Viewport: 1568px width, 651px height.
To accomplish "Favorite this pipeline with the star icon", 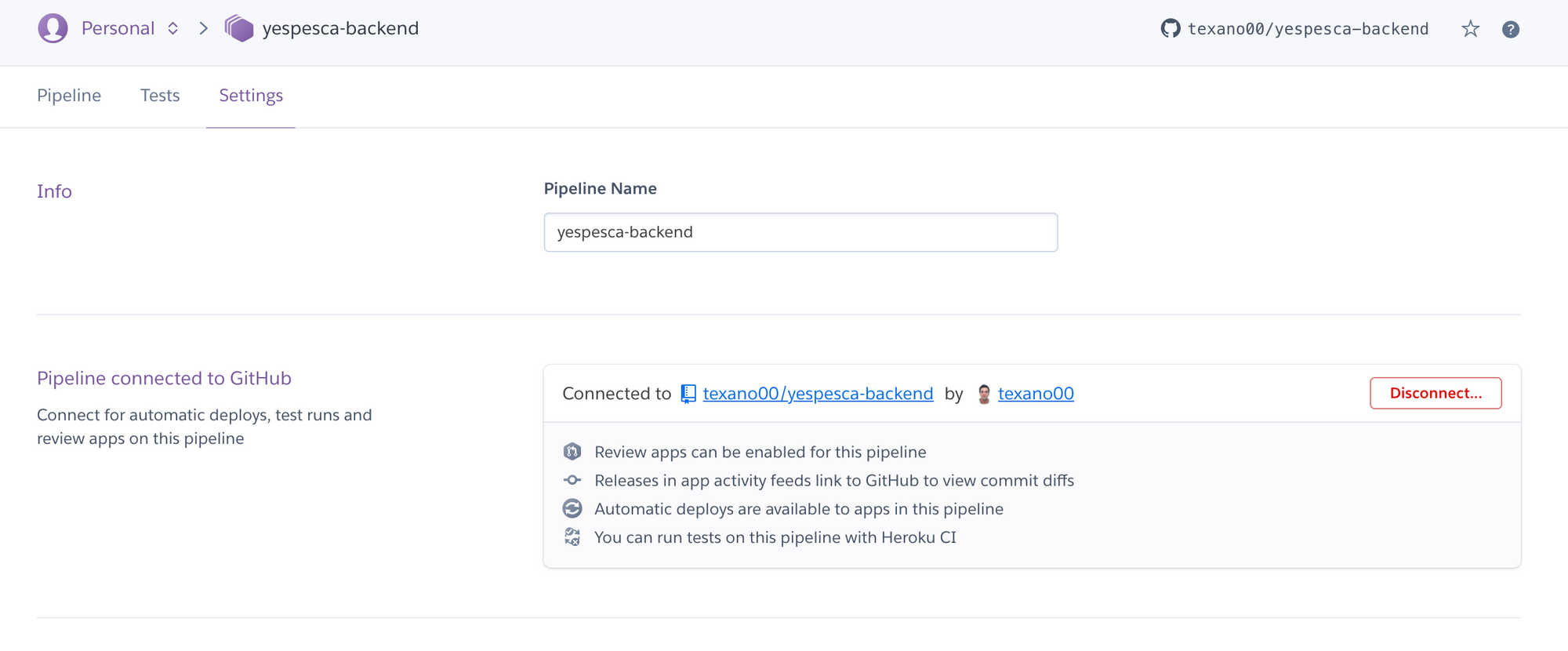I will click(1470, 29).
